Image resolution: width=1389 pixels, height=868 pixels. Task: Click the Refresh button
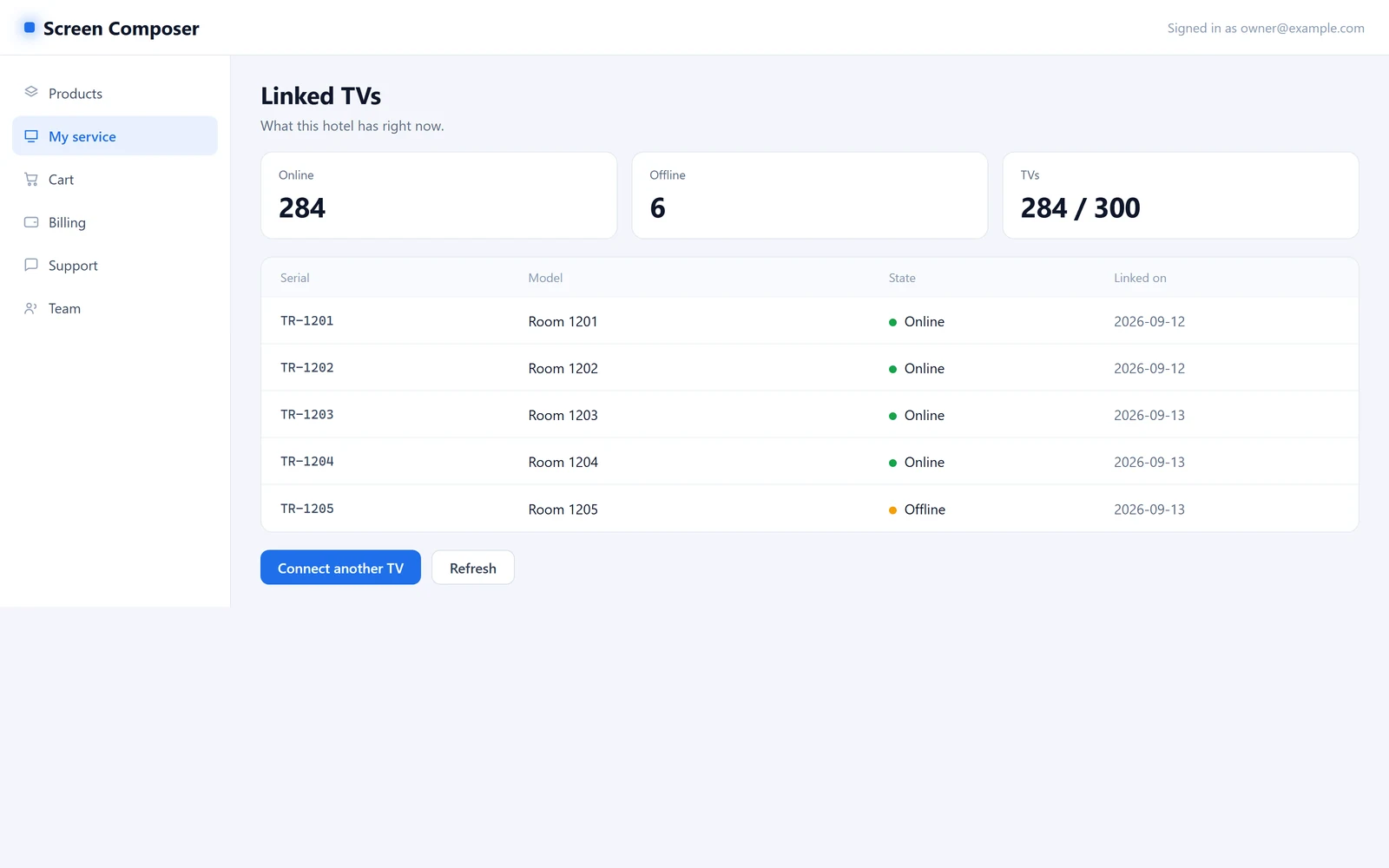[x=473, y=568]
